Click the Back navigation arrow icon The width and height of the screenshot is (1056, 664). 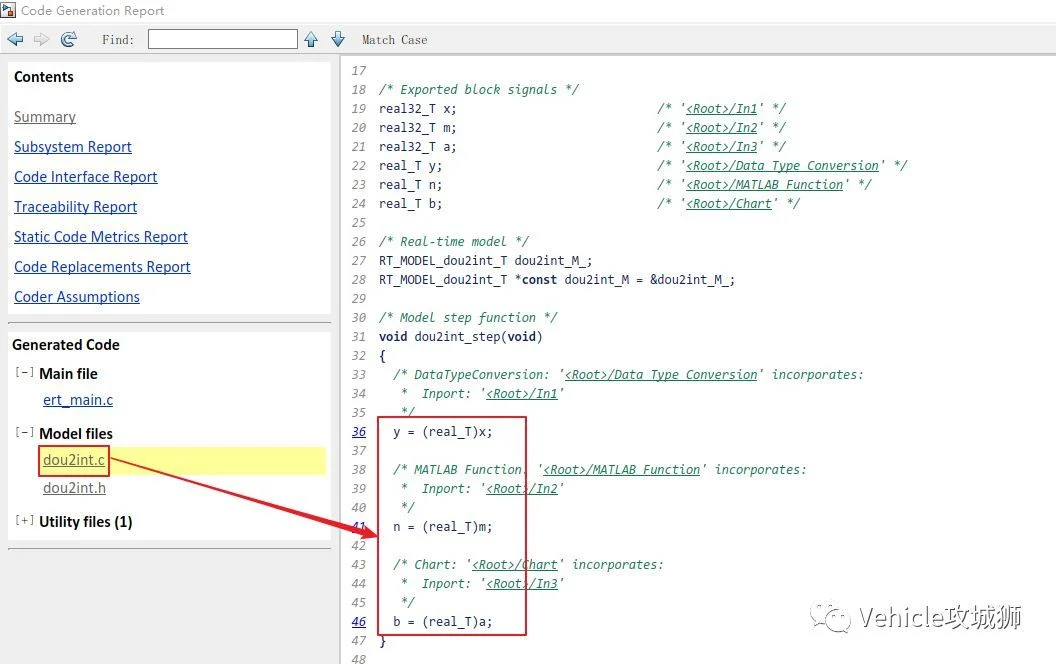tap(15, 40)
